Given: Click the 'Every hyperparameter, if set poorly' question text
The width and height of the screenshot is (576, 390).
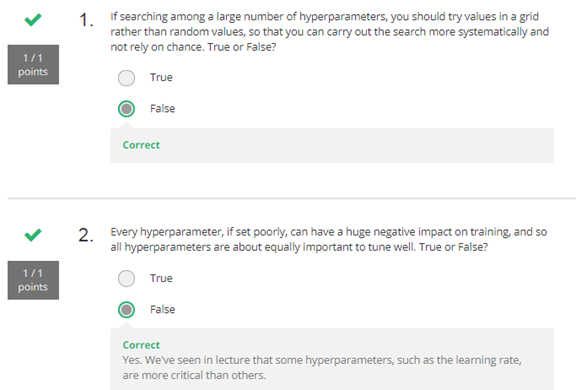Looking at the screenshot, I should (329, 239).
